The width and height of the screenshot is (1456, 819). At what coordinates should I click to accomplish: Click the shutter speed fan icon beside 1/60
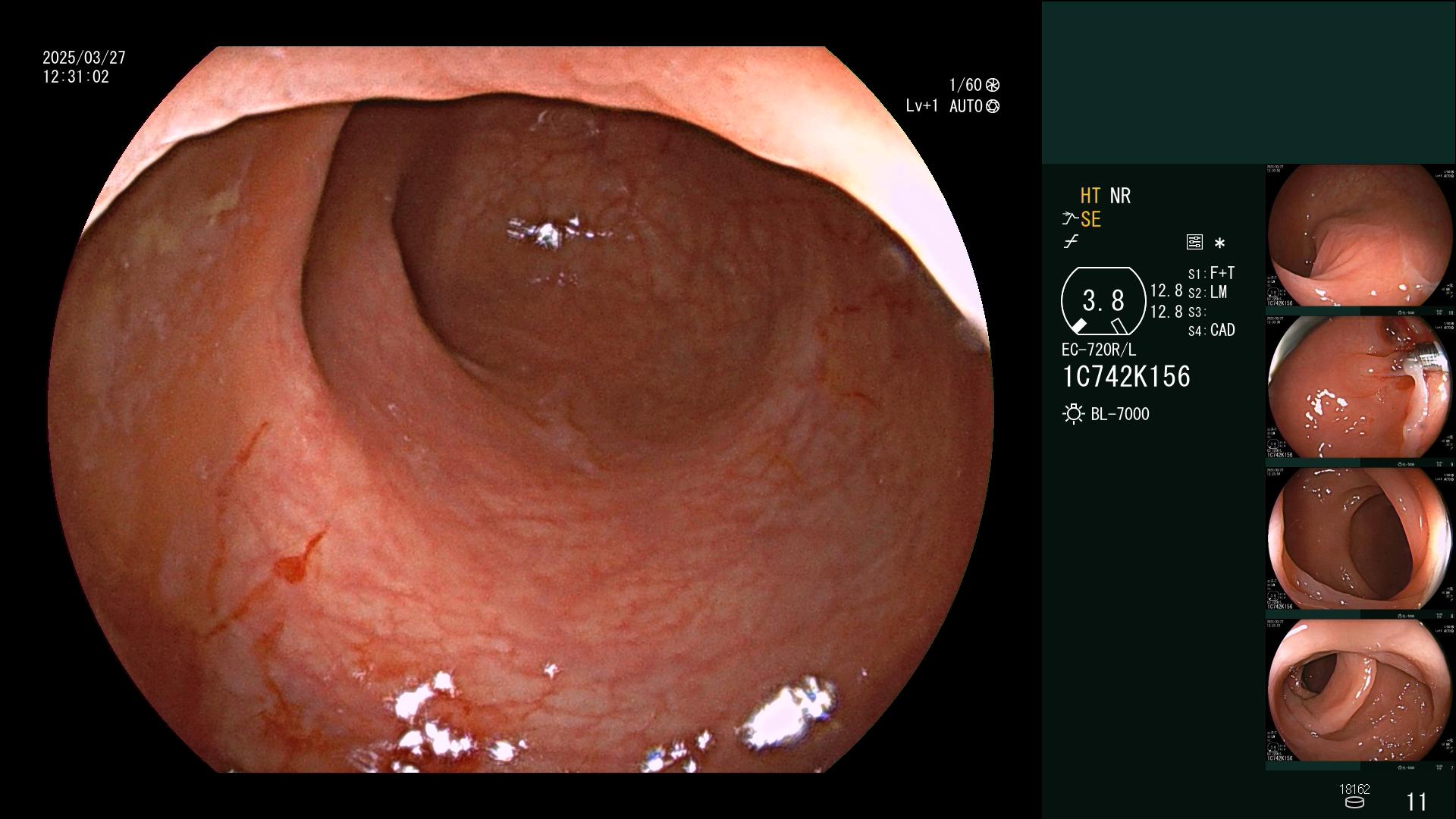click(993, 85)
